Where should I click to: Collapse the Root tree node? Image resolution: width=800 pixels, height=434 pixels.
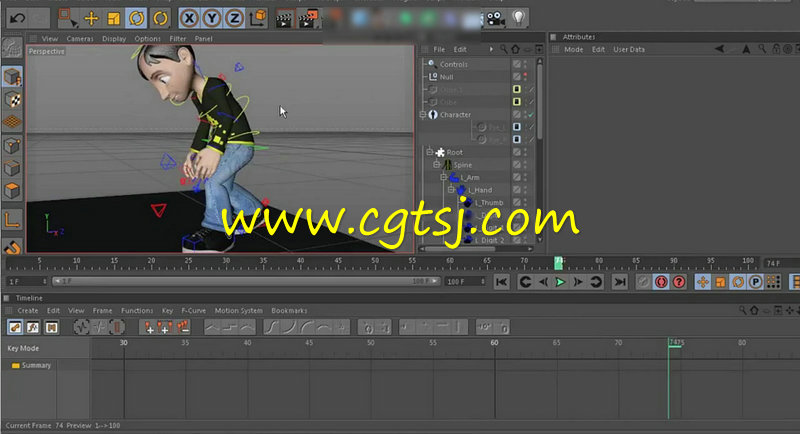click(430, 152)
